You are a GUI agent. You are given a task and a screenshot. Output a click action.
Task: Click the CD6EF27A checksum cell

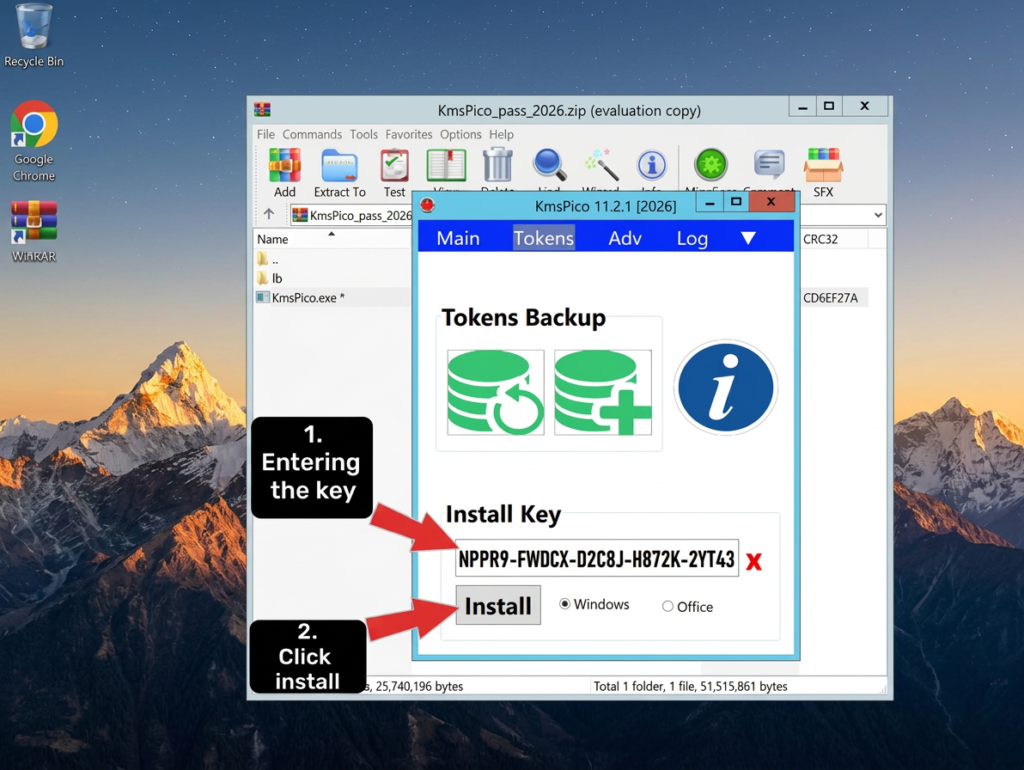[831, 298]
